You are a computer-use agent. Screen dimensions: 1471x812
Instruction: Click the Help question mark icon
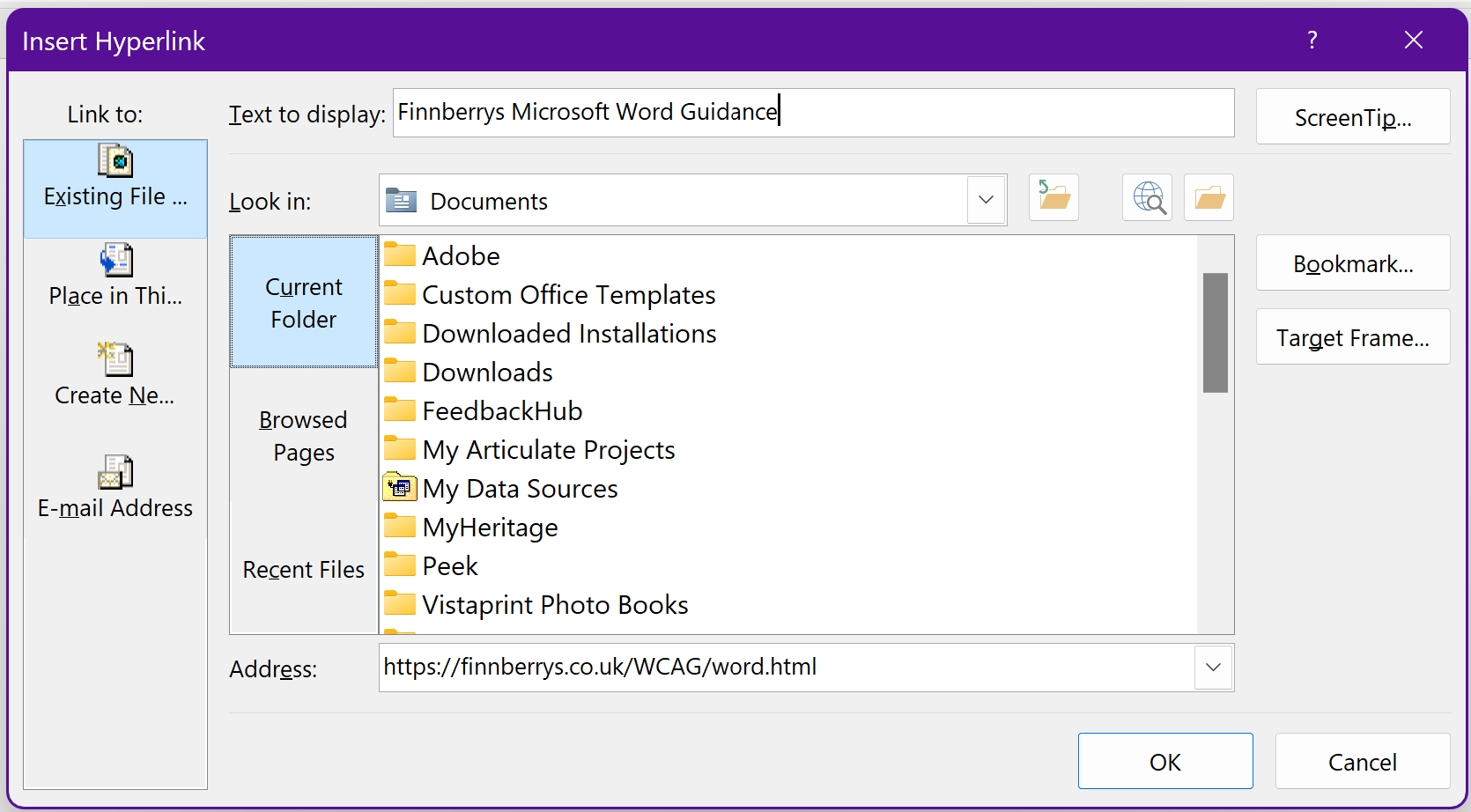click(1312, 40)
